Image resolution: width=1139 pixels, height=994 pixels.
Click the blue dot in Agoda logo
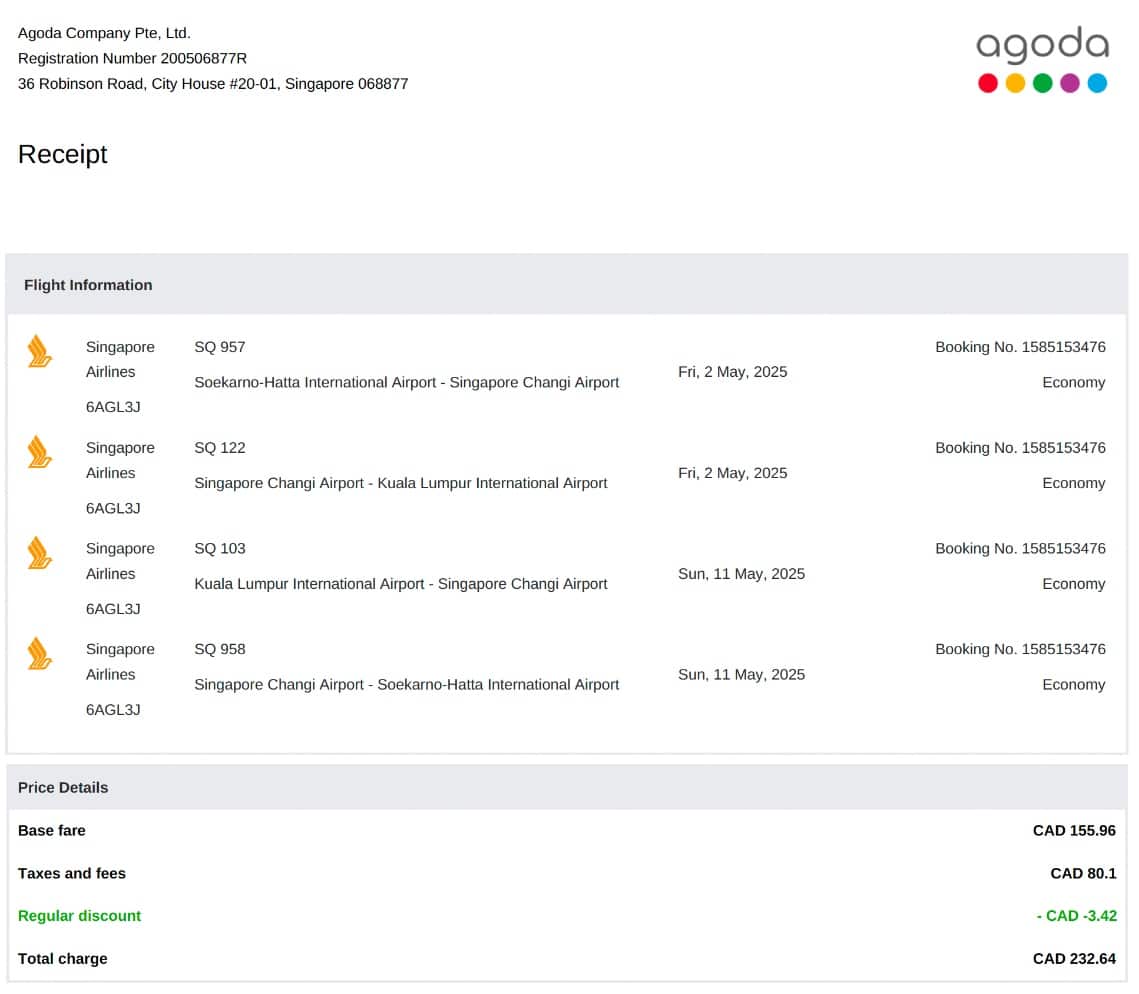(1097, 84)
